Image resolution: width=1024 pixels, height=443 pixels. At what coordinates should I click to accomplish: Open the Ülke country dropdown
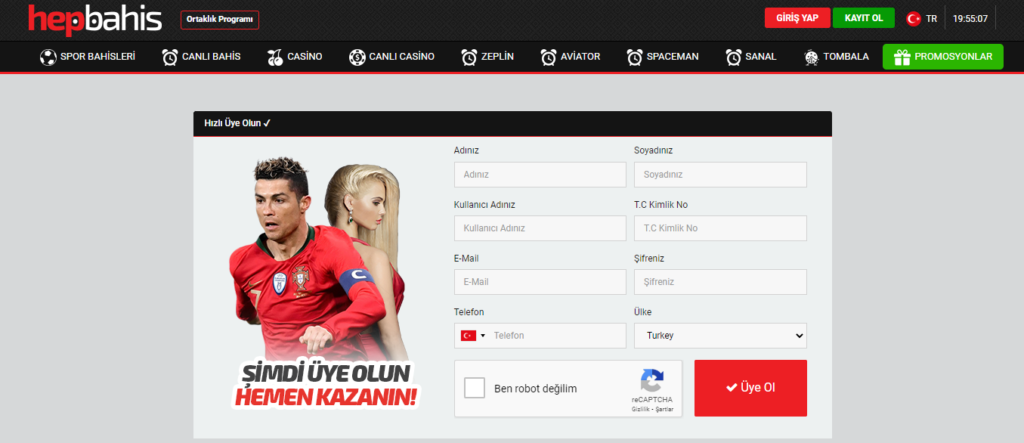pyautogui.click(x=720, y=336)
